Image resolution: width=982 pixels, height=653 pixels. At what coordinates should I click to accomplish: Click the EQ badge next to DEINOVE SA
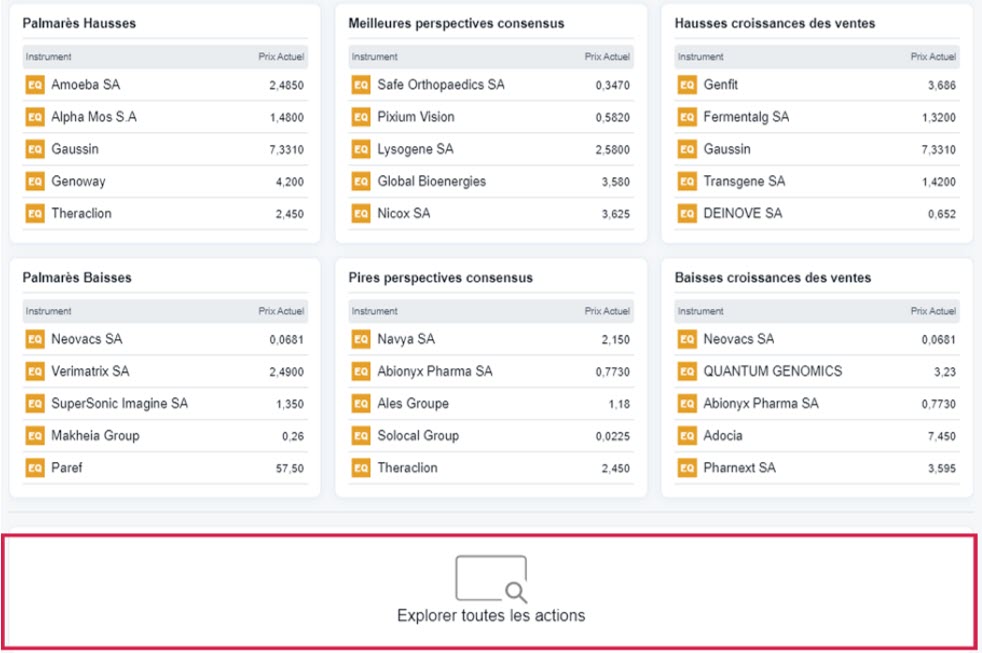[687, 213]
